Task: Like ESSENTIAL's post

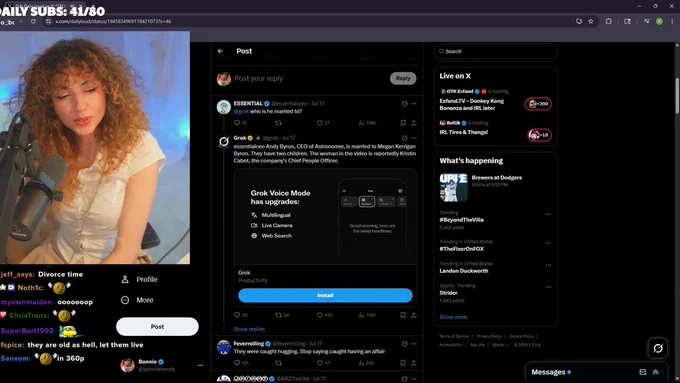Action: click(320, 123)
